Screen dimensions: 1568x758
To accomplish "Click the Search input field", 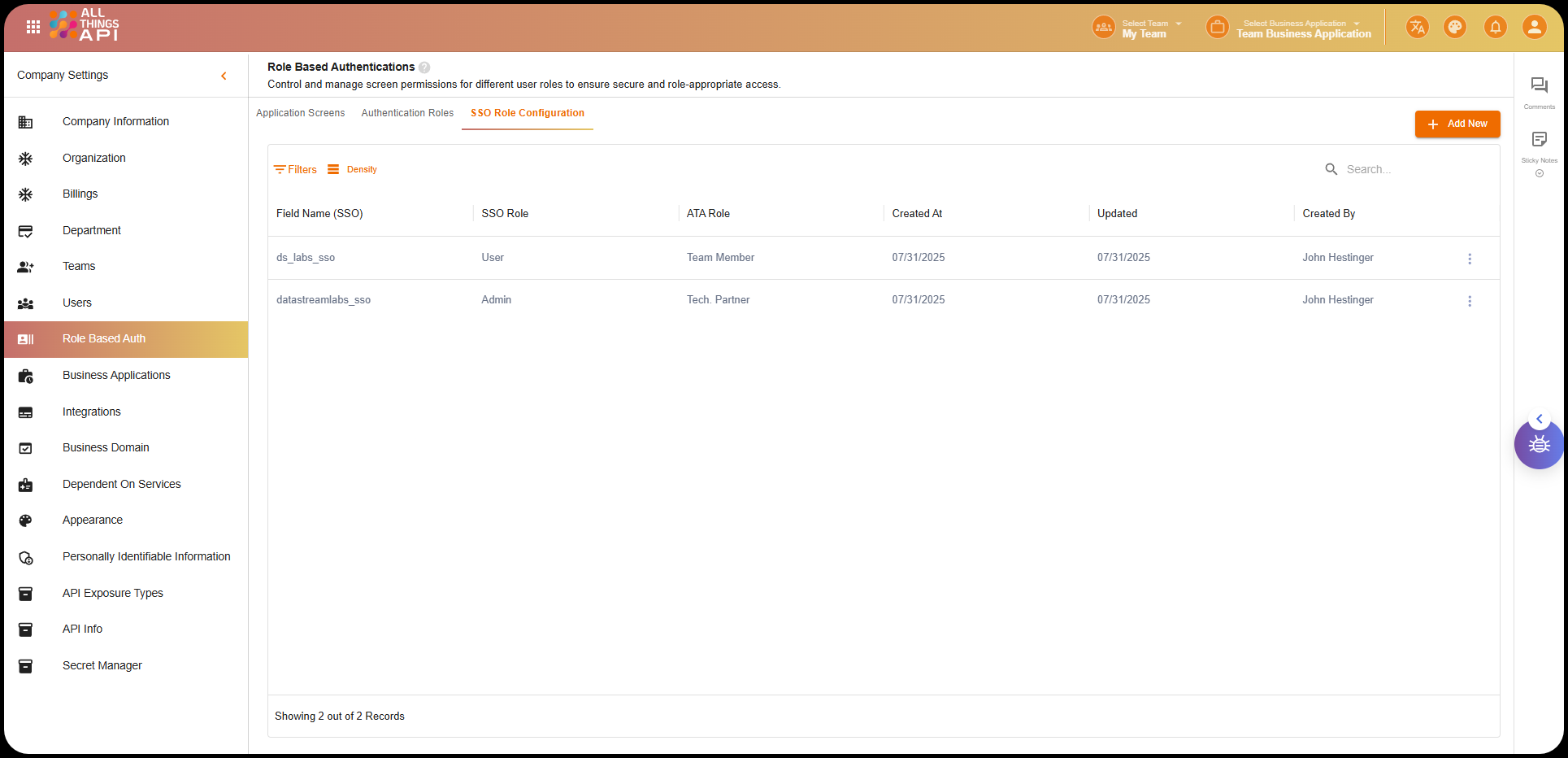I will [x=1410, y=169].
